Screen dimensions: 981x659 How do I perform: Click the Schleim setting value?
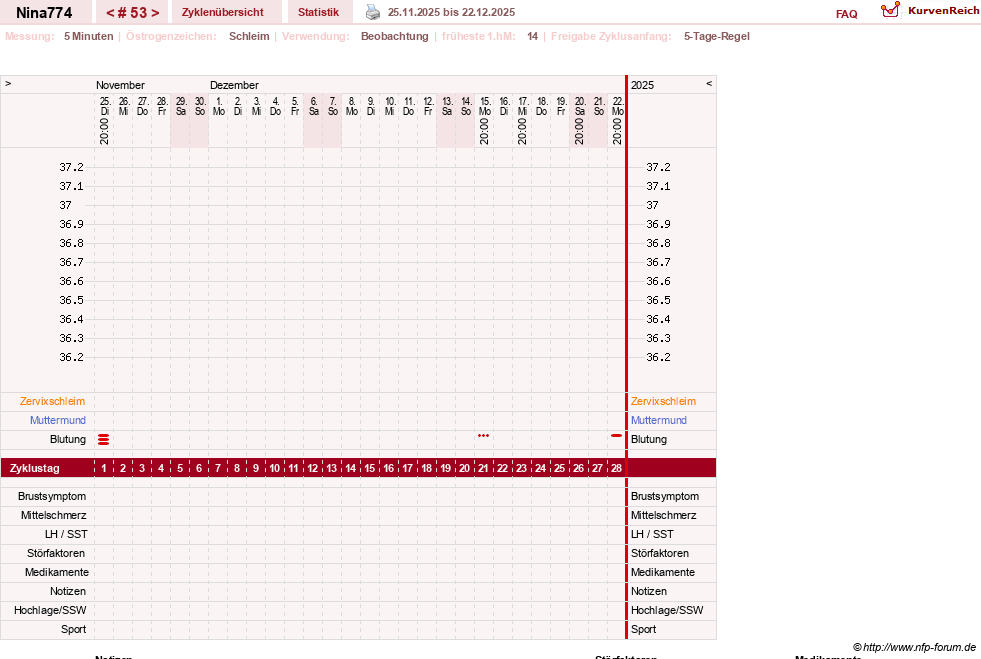pos(249,36)
